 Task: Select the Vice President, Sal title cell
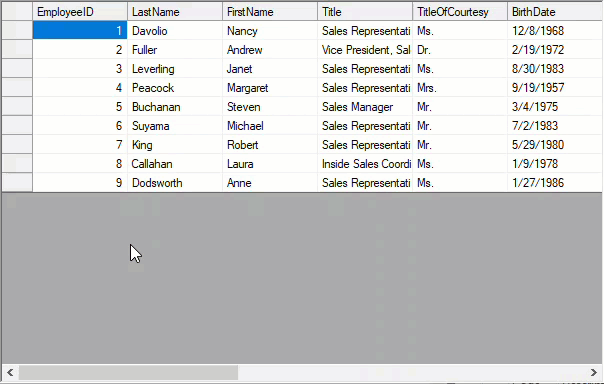point(365,50)
